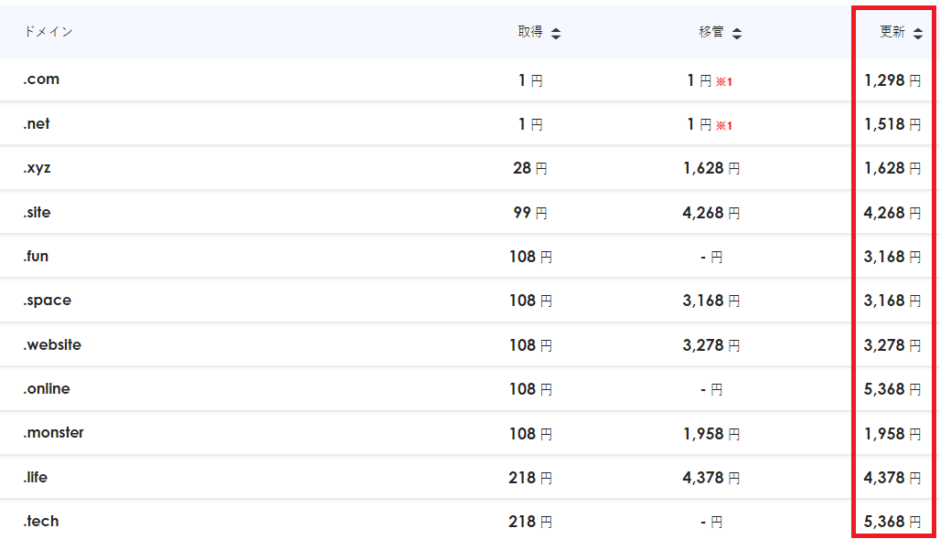Click the red ※1 mark in .com row

coord(724,82)
